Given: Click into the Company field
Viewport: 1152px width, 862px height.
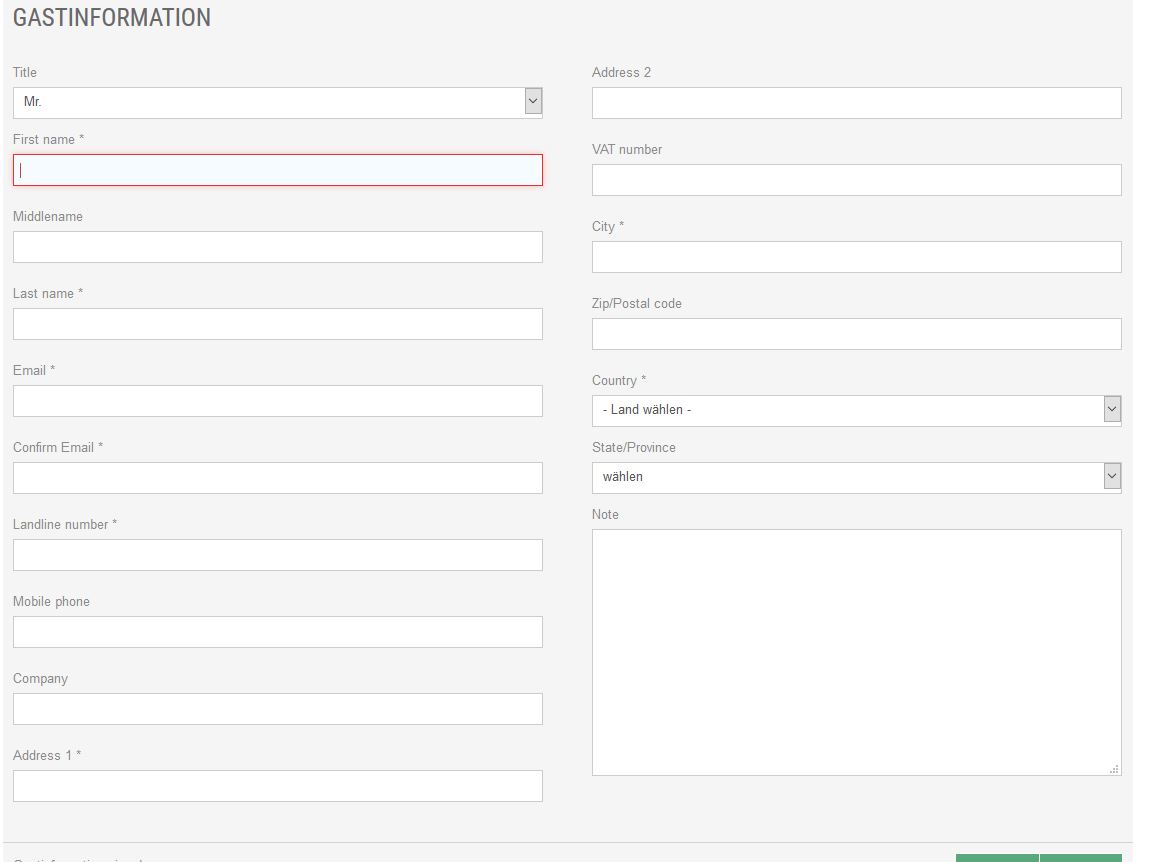Looking at the screenshot, I should [x=277, y=709].
